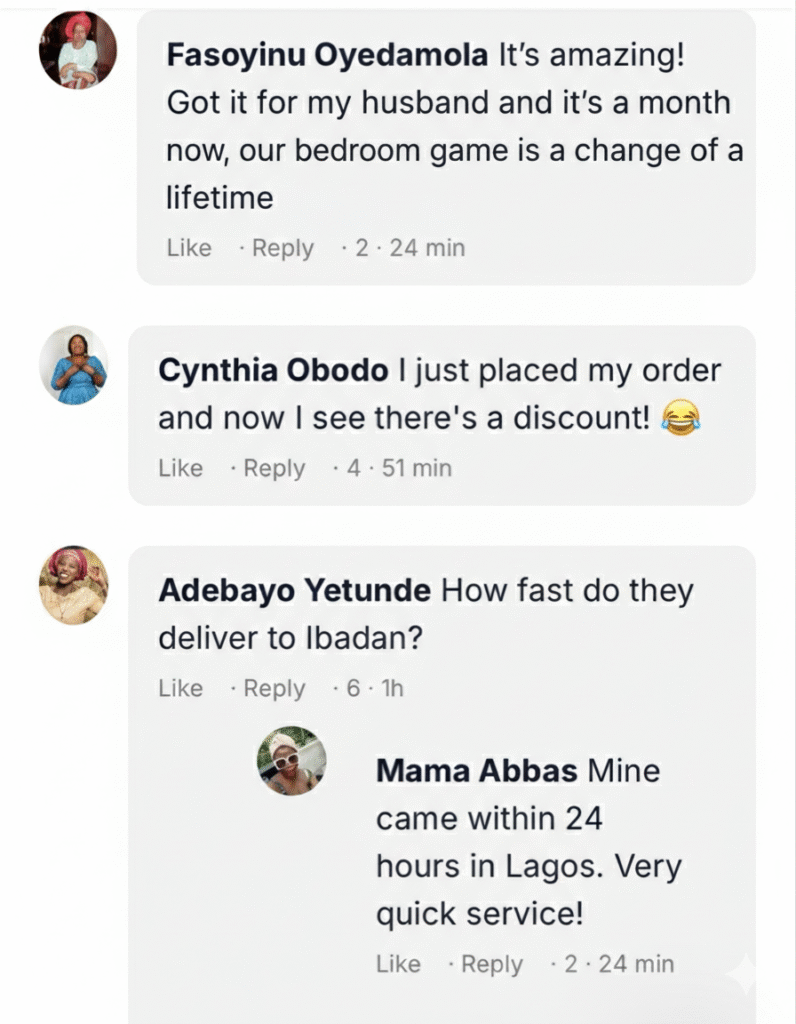Click Mama Abbas's avatar image
Viewport: 796px width, 1024px height.
tap(292, 761)
